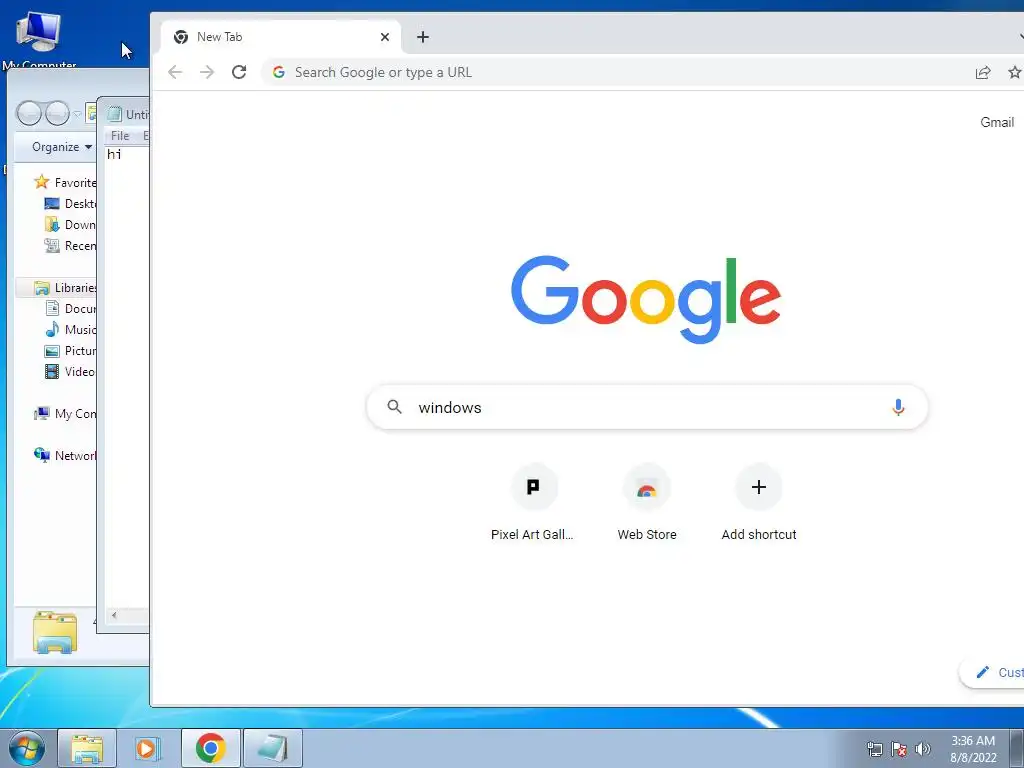Bookmark this tab with star icon
Image resolution: width=1024 pixels, height=768 pixels.
point(1014,72)
